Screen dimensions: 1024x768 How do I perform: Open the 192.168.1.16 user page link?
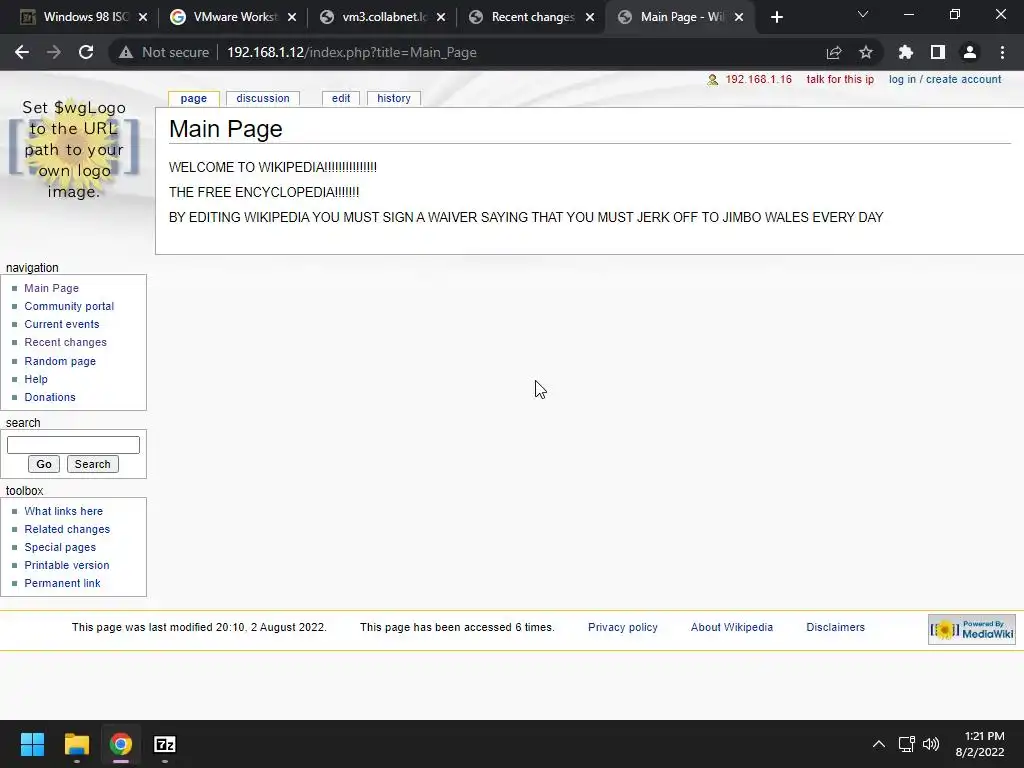pos(758,79)
